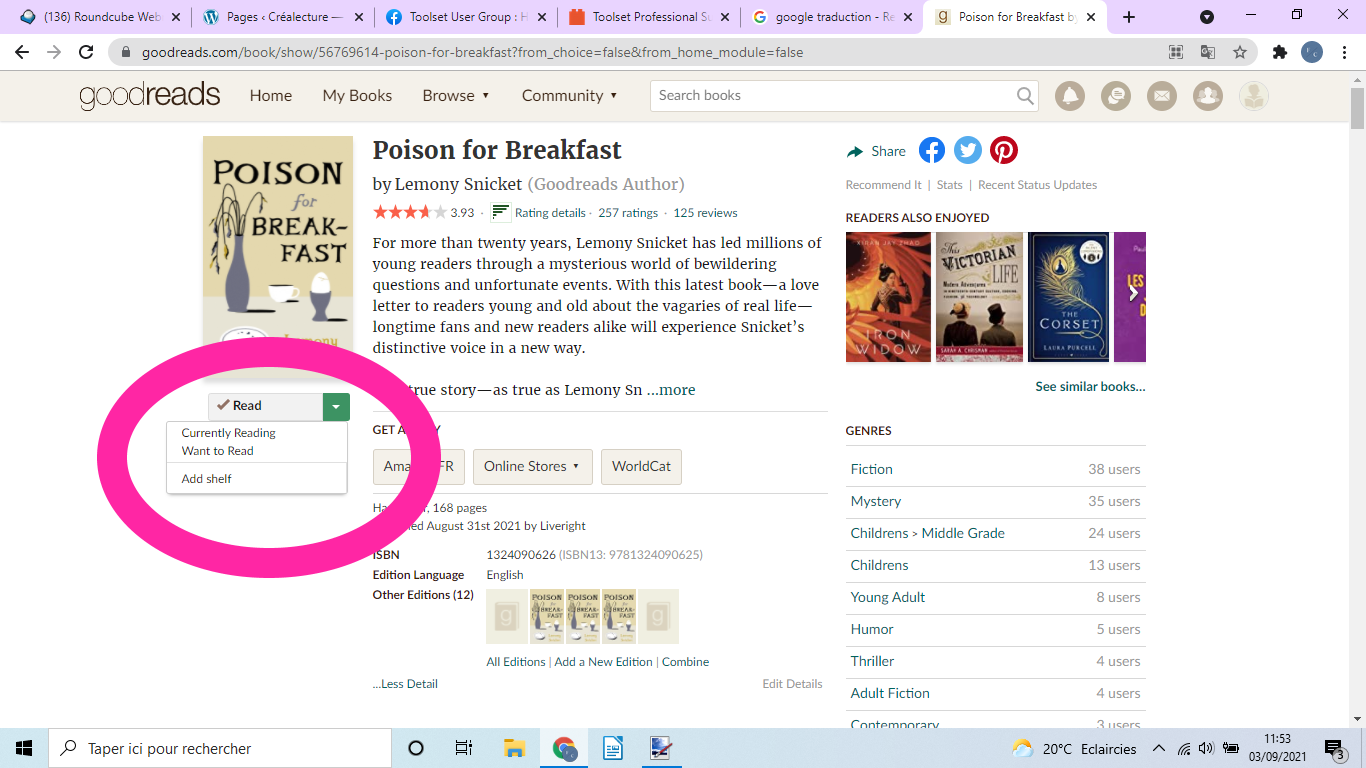Go back in browser history

click(22, 52)
